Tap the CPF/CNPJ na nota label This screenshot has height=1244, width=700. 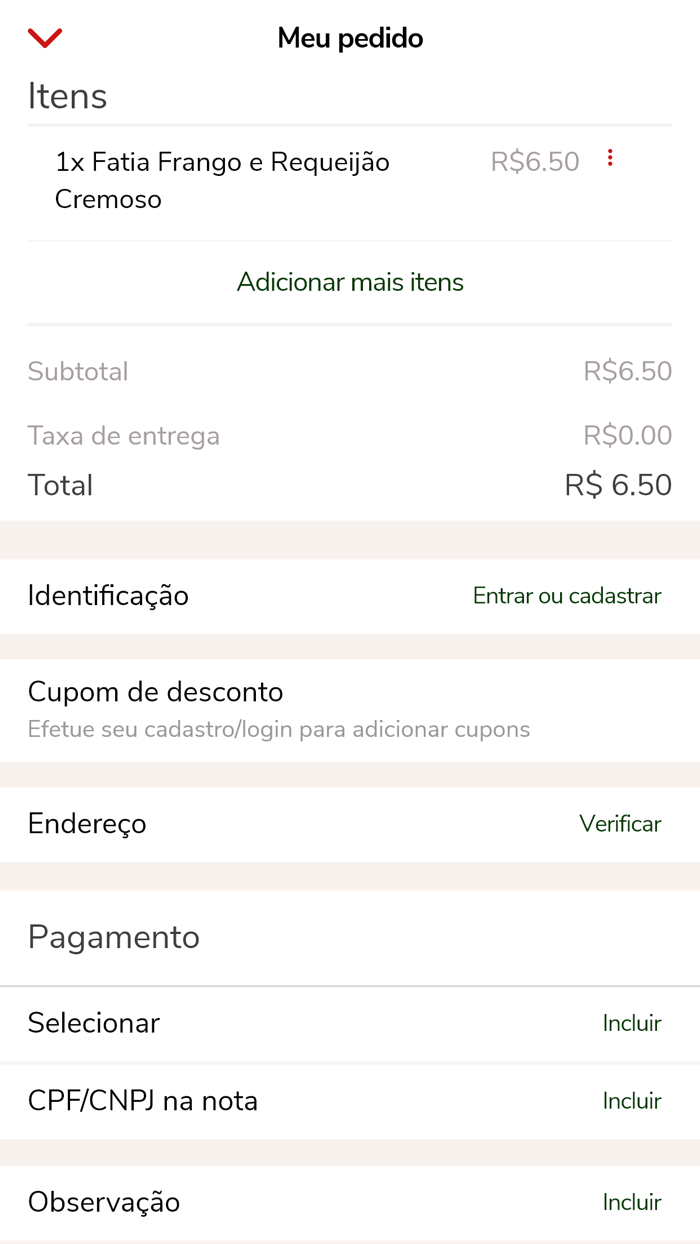click(143, 1101)
